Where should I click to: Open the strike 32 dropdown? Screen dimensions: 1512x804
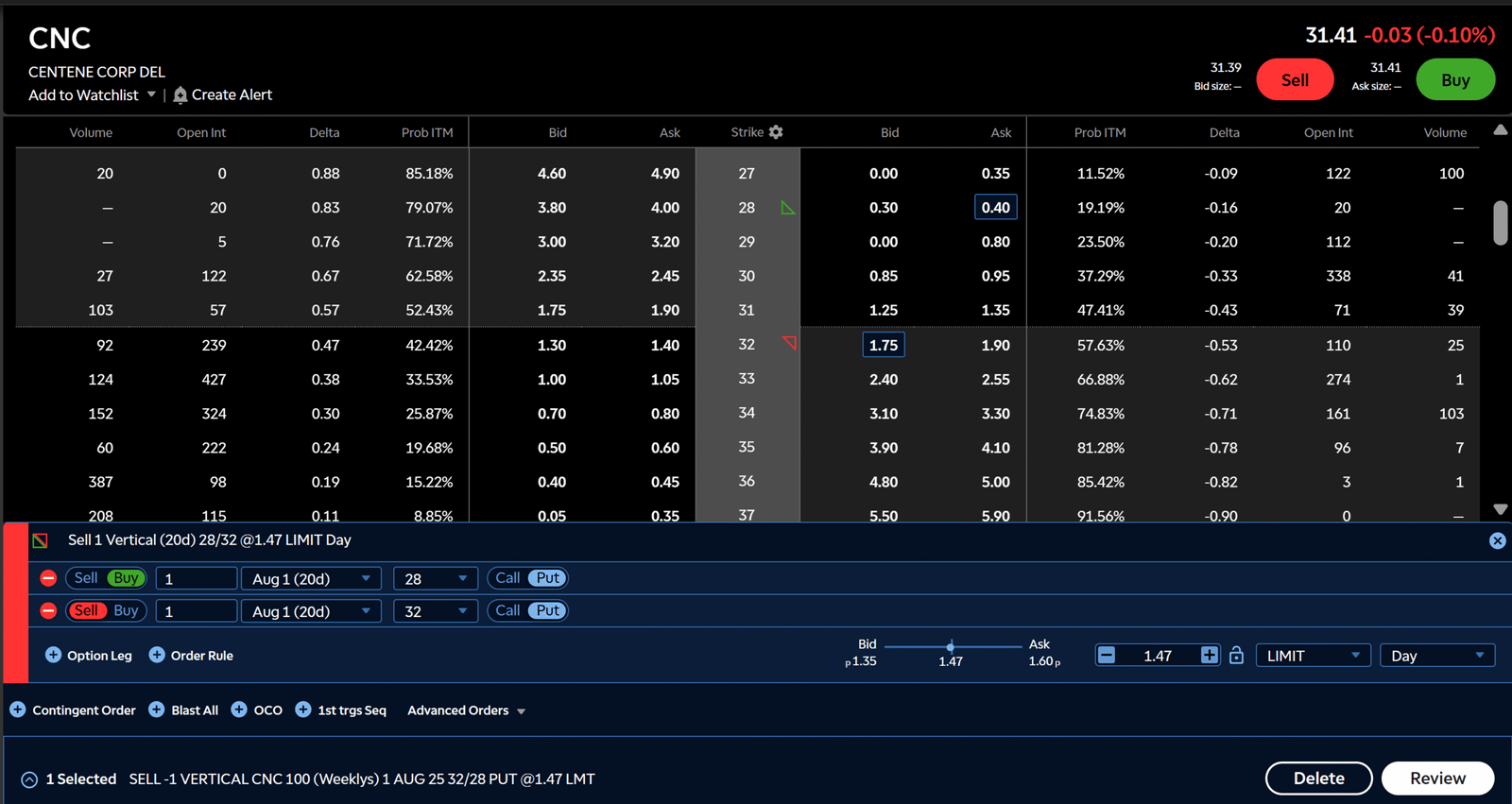[x=435, y=611]
